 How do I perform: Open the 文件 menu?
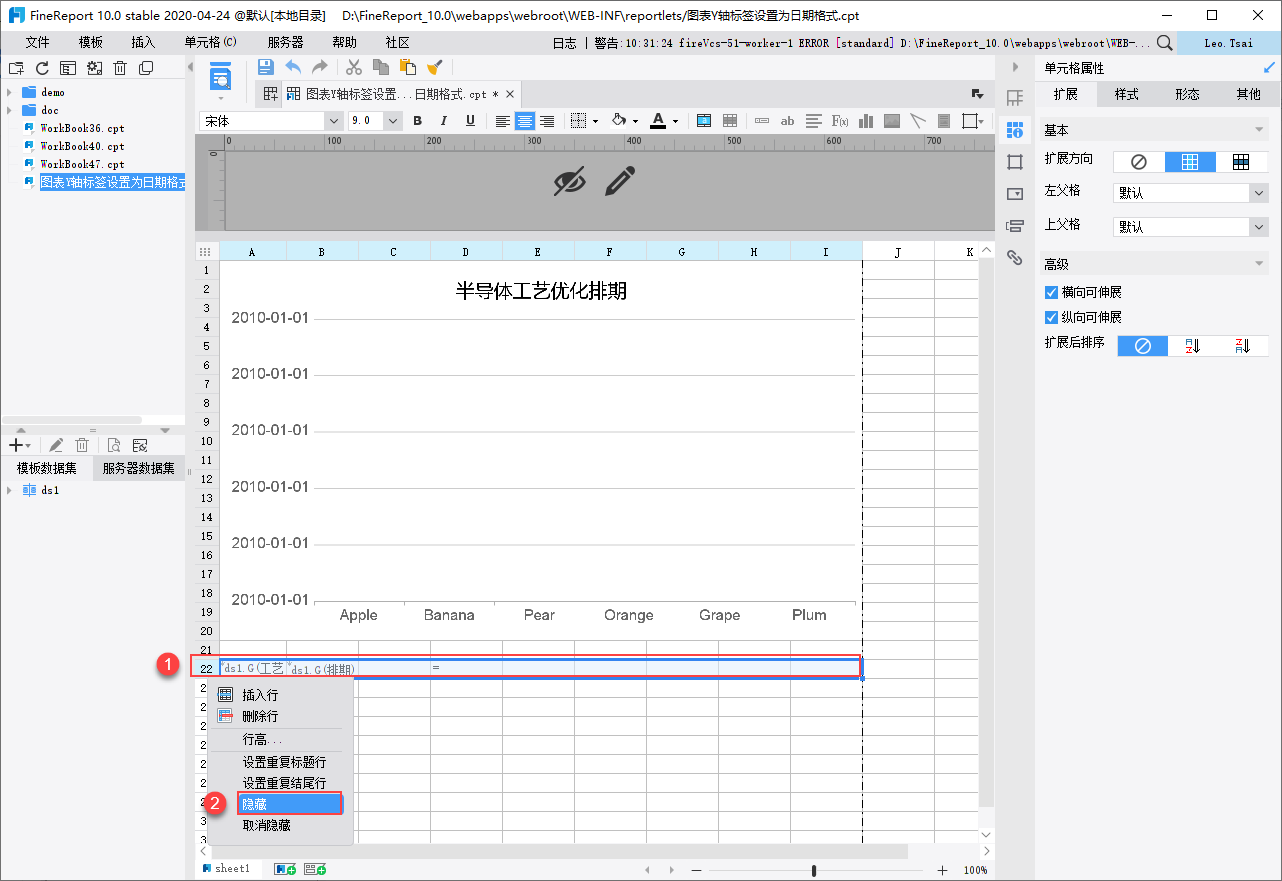tap(37, 42)
